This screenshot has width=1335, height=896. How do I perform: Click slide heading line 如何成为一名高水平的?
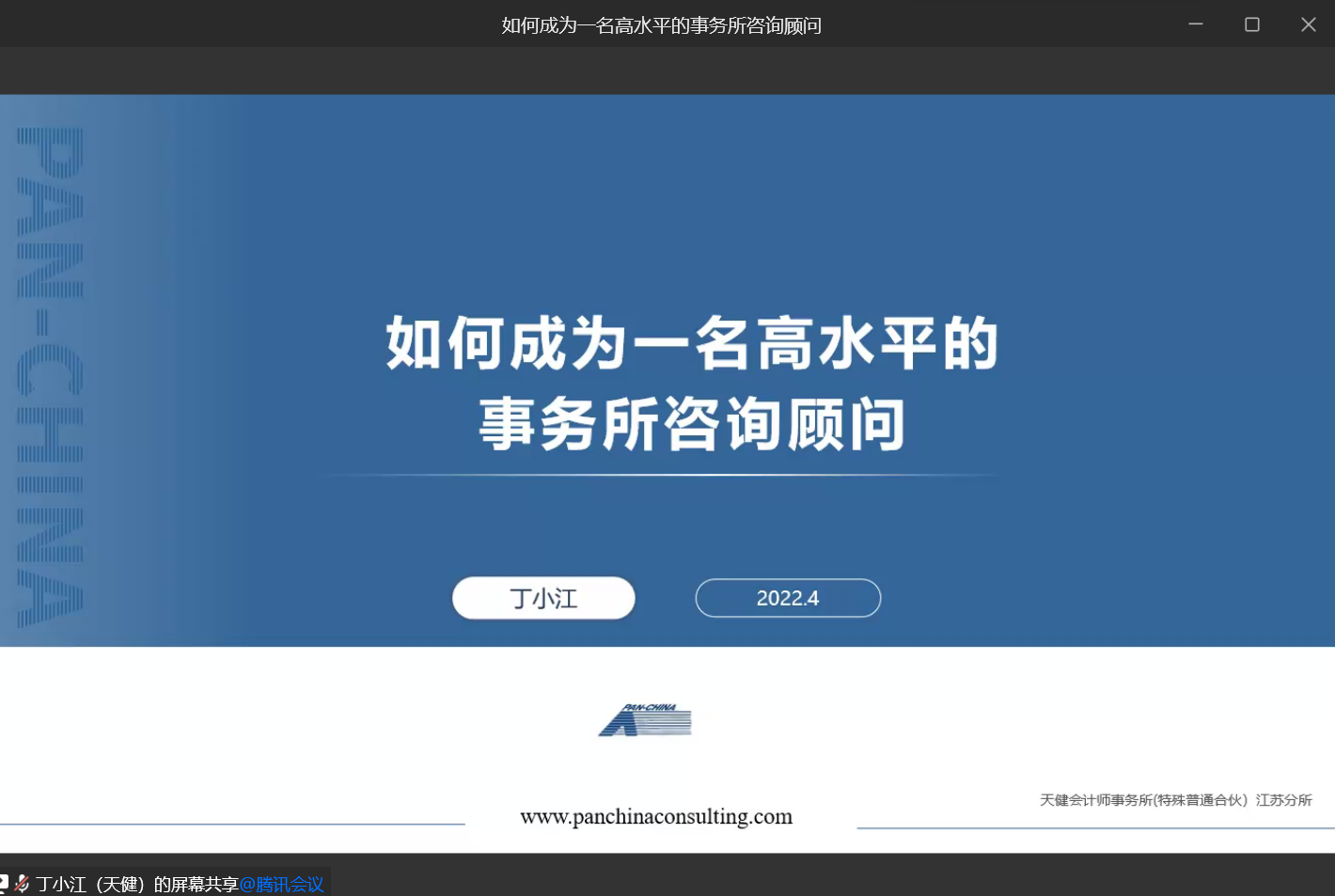click(692, 344)
